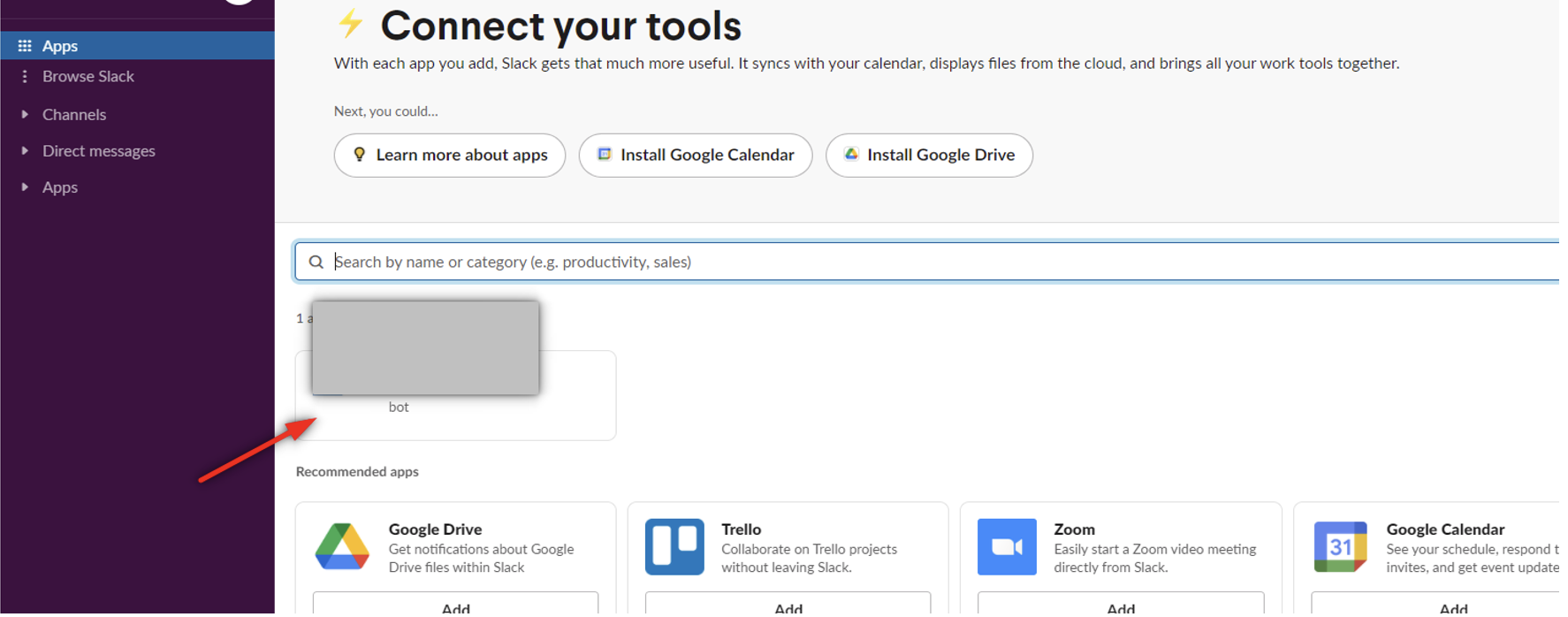Click the Google Calendar app logo
This screenshot has height=617, width=1568.
pos(1340,546)
